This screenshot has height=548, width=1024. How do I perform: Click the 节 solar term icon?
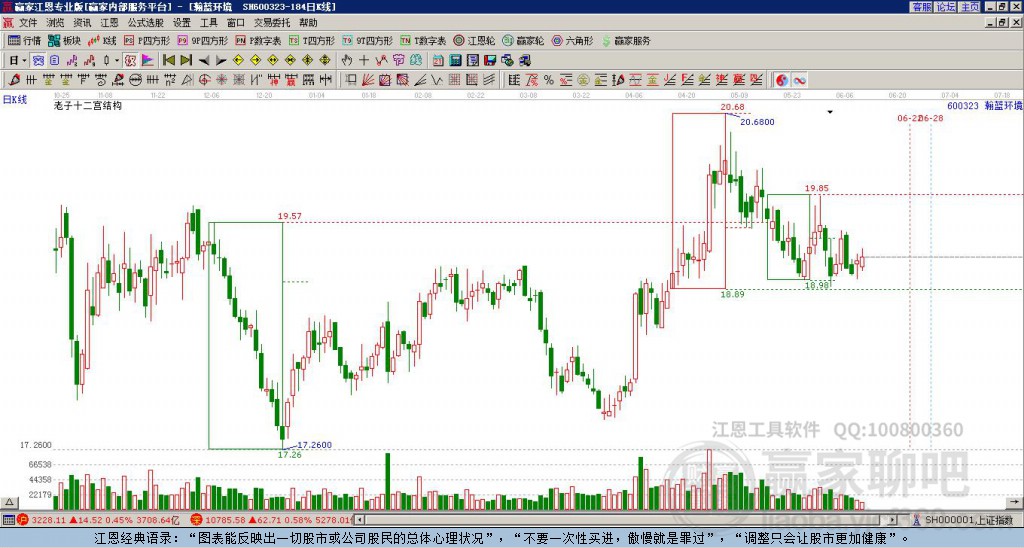[x=398, y=60]
